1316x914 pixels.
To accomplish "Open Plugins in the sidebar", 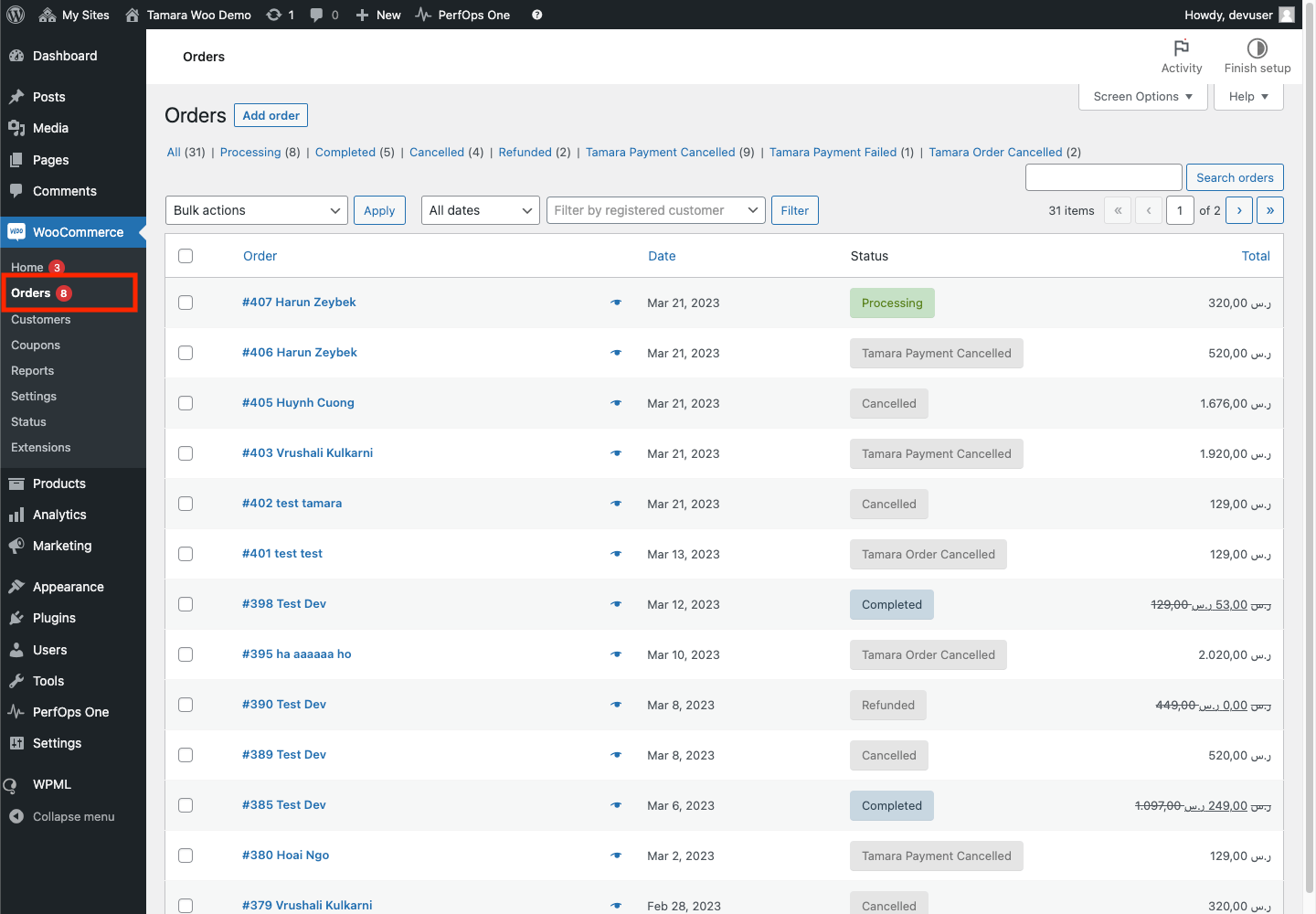I will tap(73, 618).
